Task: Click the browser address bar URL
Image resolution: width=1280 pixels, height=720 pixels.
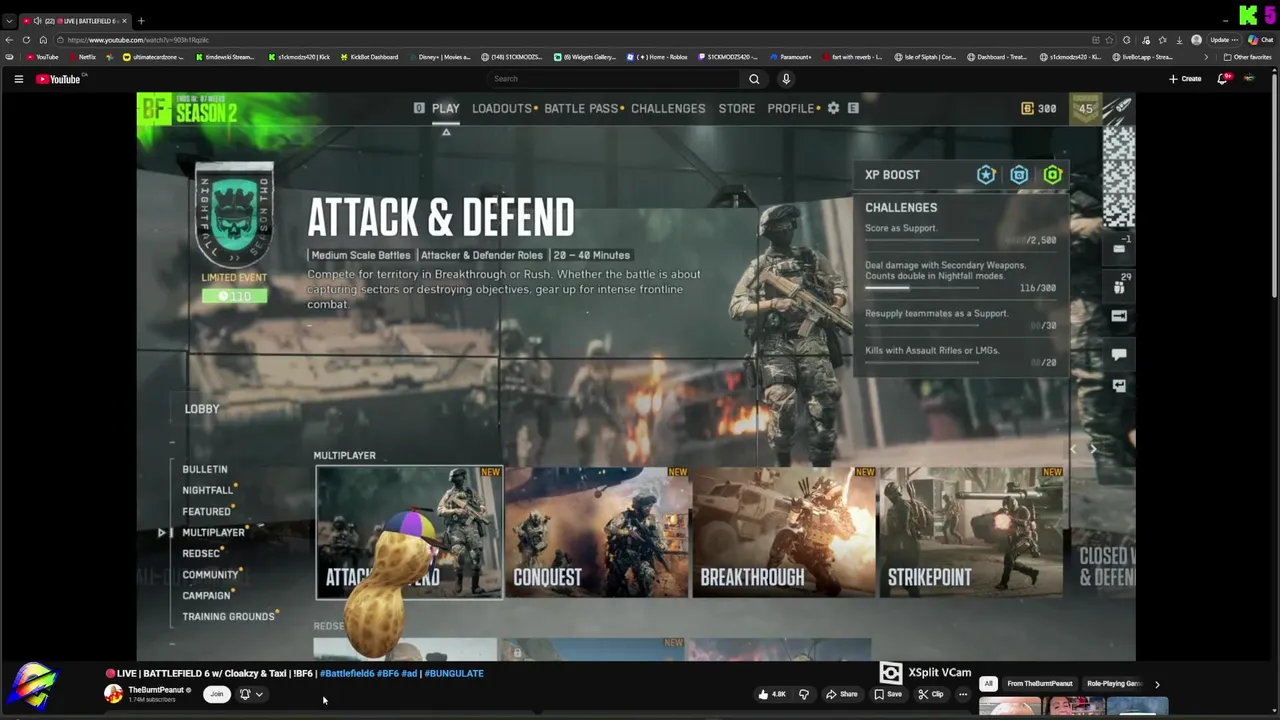Action: [x=138, y=40]
